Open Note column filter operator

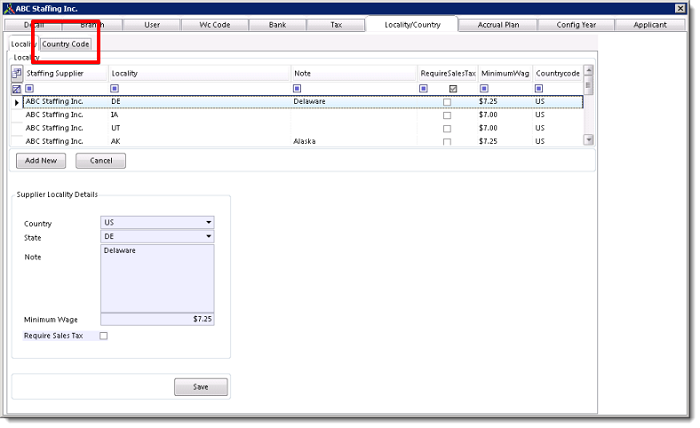click(297, 88)
